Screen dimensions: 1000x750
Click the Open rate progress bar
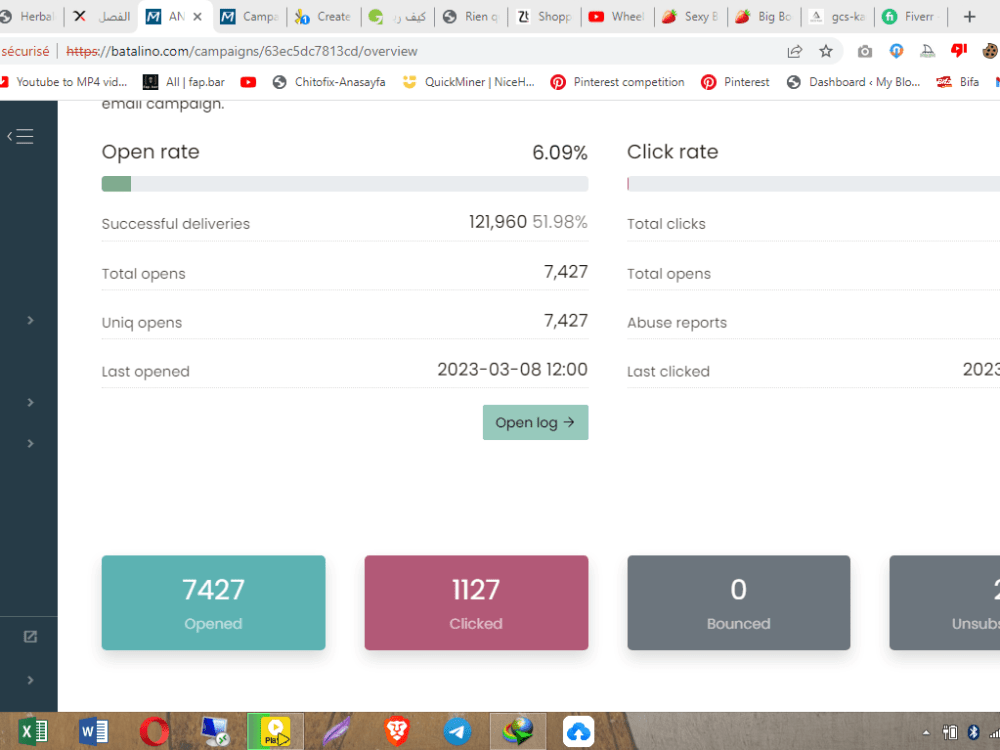point(344,183)
